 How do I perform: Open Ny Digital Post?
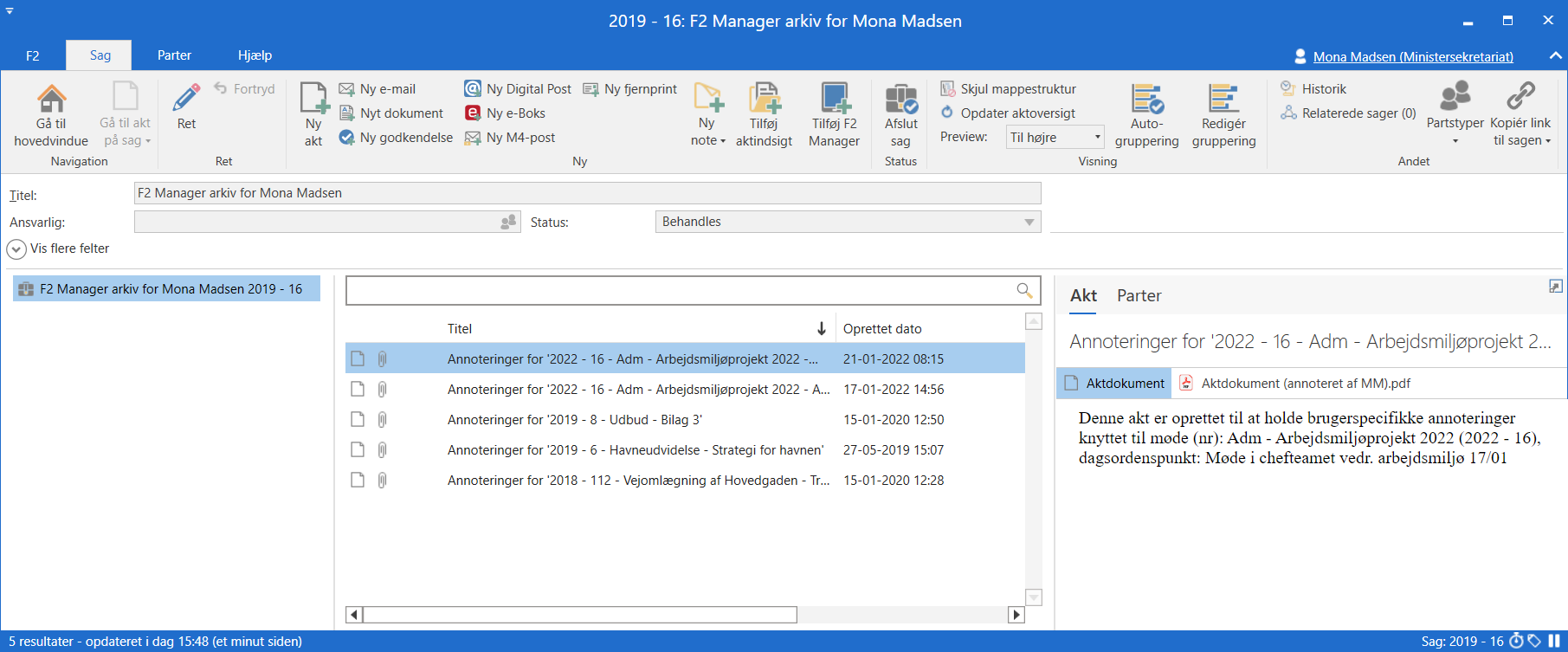pos(518,88)
